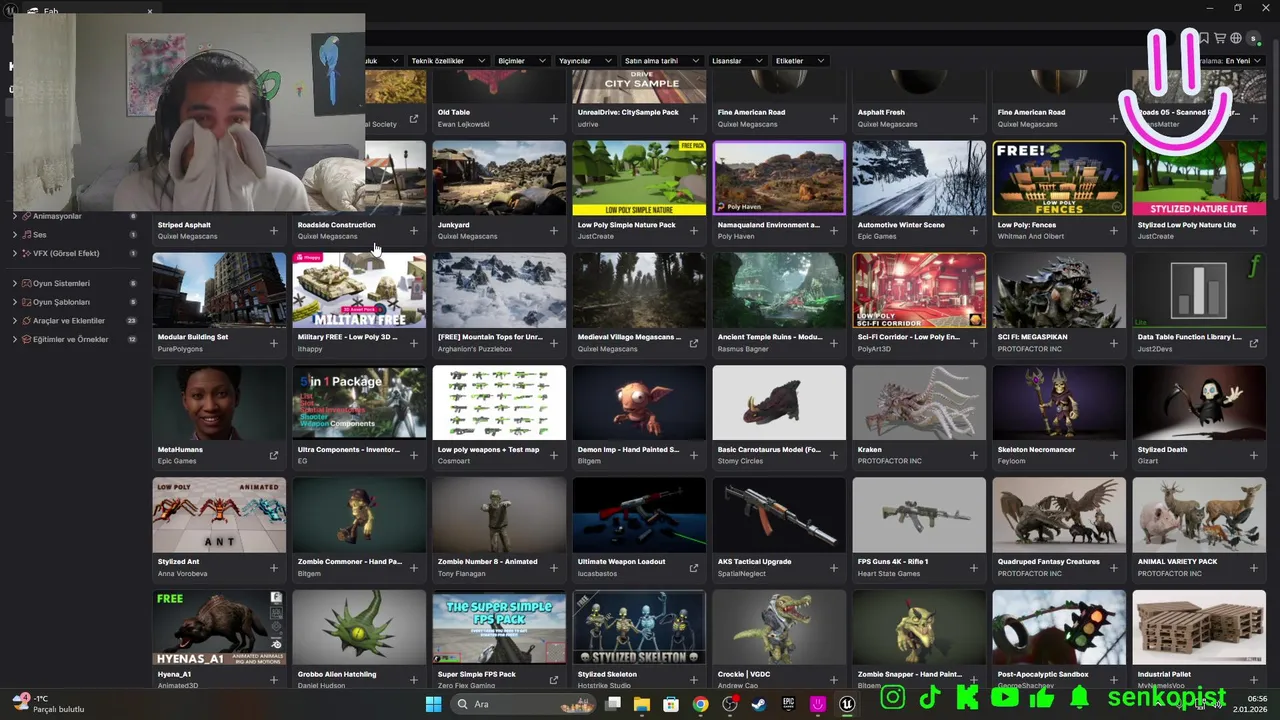Viewport: 1280px width, 720px height.
Task: Add Skeleton Necromancer with plus icon
Action: 1114,455
